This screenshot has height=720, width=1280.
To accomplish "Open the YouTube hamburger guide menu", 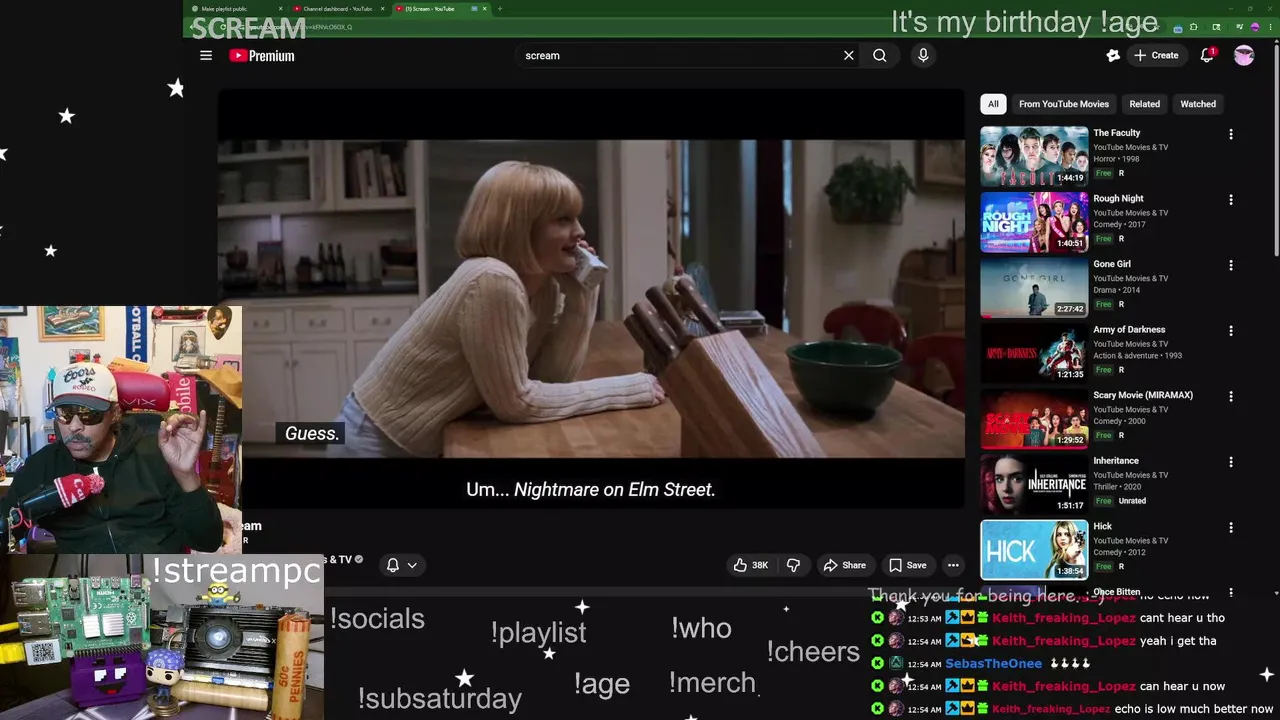I will pos(206,56).
